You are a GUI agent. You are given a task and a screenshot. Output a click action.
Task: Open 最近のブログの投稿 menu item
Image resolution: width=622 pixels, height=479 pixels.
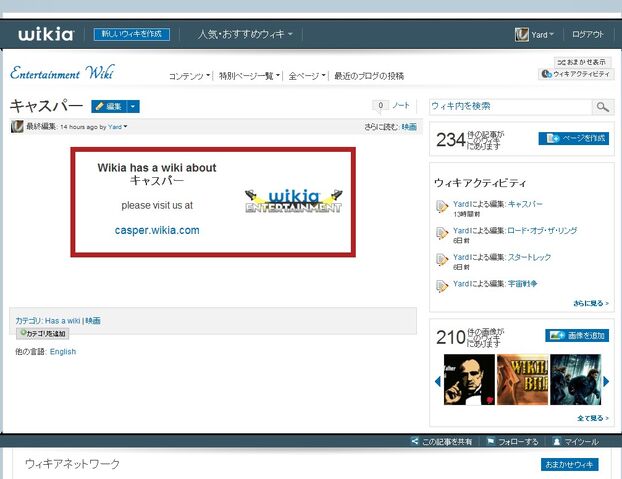coord(369,76)
